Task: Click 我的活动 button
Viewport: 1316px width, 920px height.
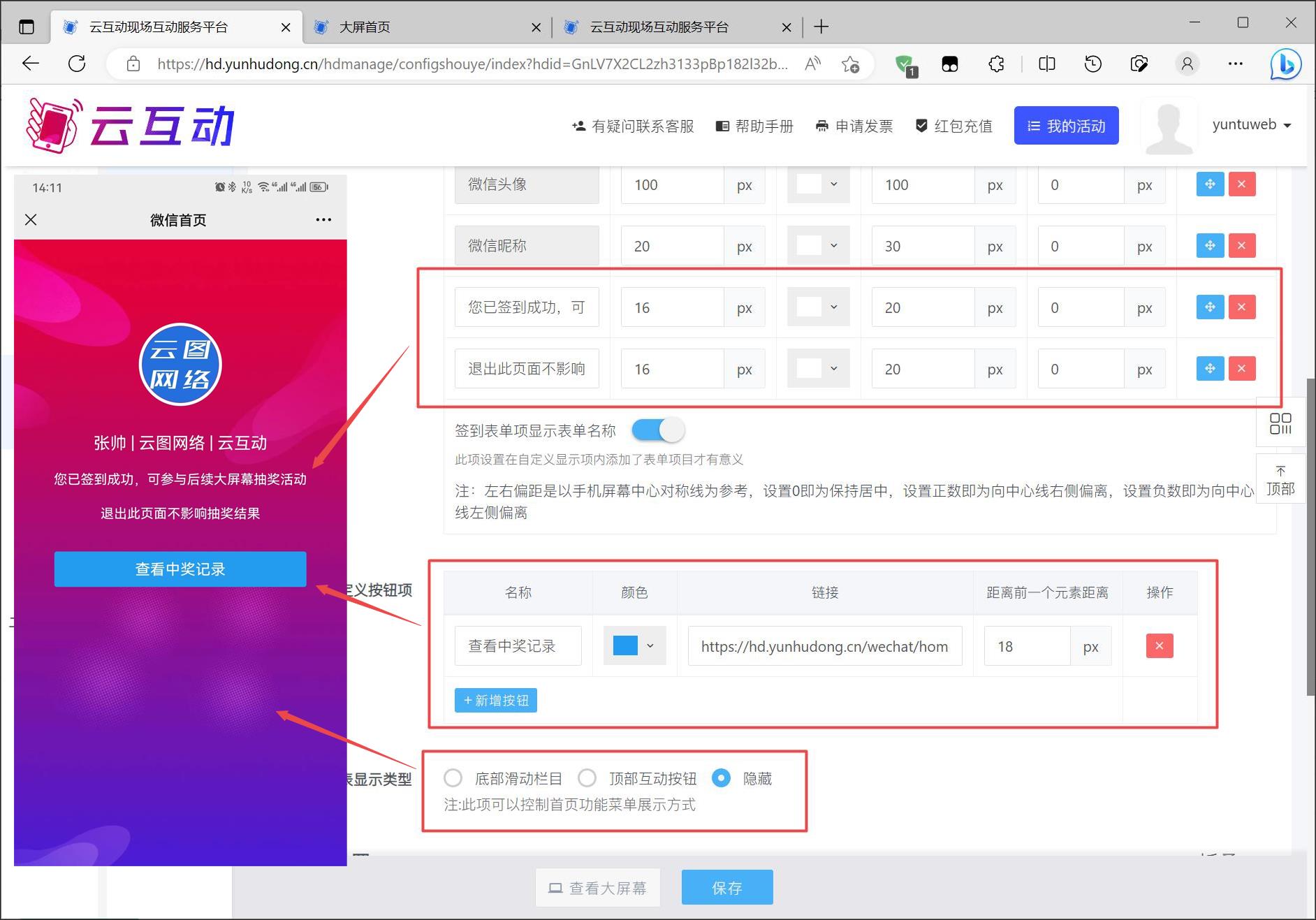Action: click(x=1066, y=126)
